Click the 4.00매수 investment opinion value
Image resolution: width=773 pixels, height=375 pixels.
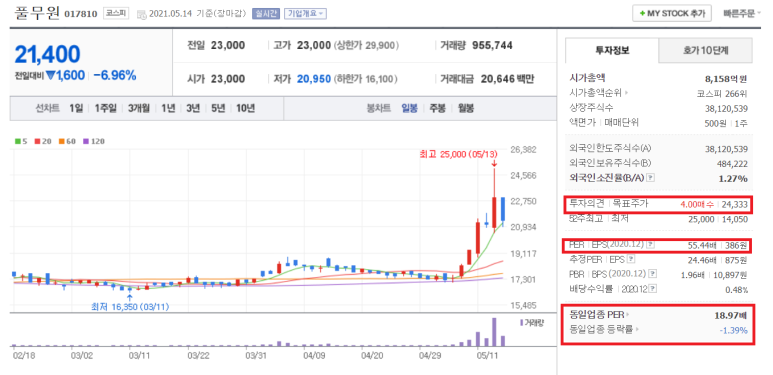coord(696,204)
